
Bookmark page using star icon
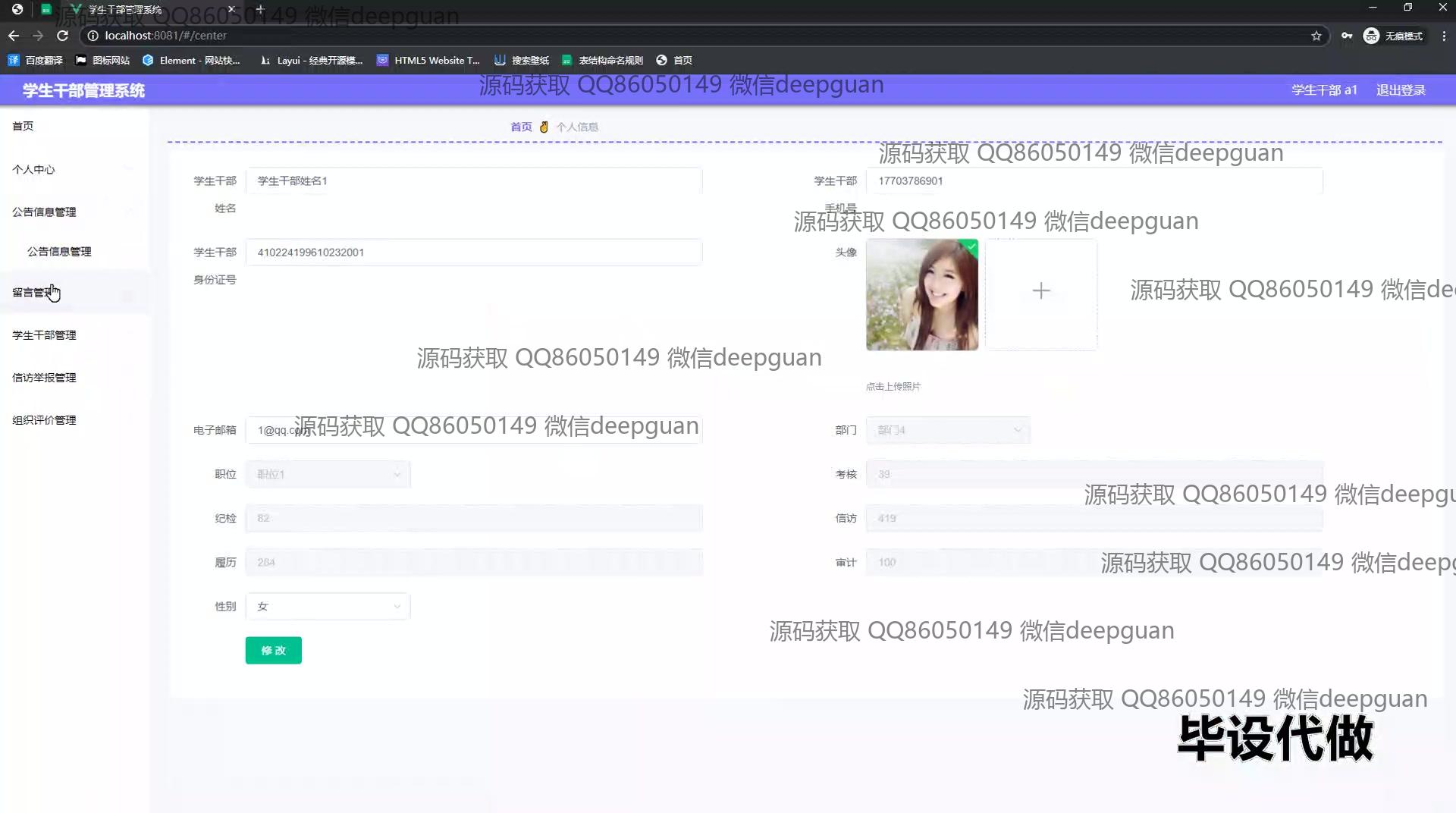point(1316,36)
